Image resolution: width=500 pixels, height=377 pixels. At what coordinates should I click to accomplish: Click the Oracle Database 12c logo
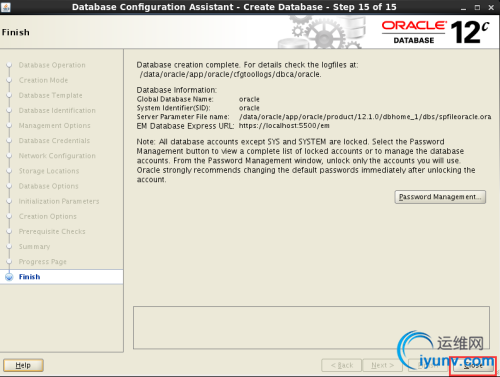435,32
